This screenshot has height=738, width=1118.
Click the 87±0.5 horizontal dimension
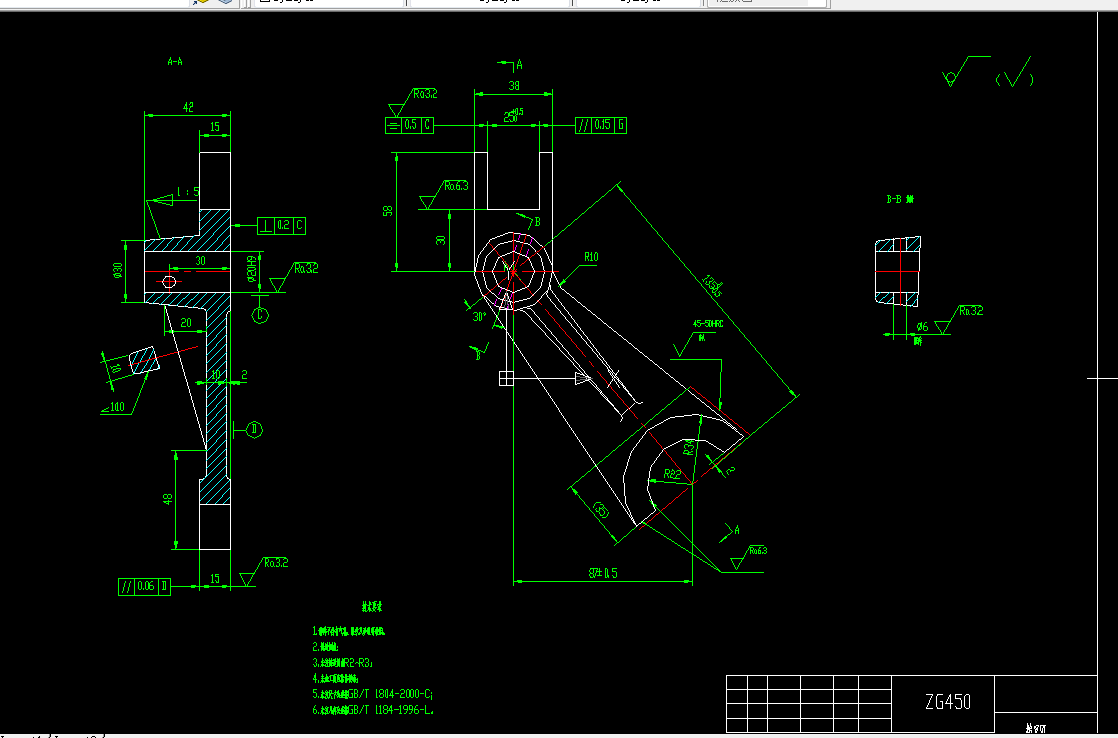602,573
